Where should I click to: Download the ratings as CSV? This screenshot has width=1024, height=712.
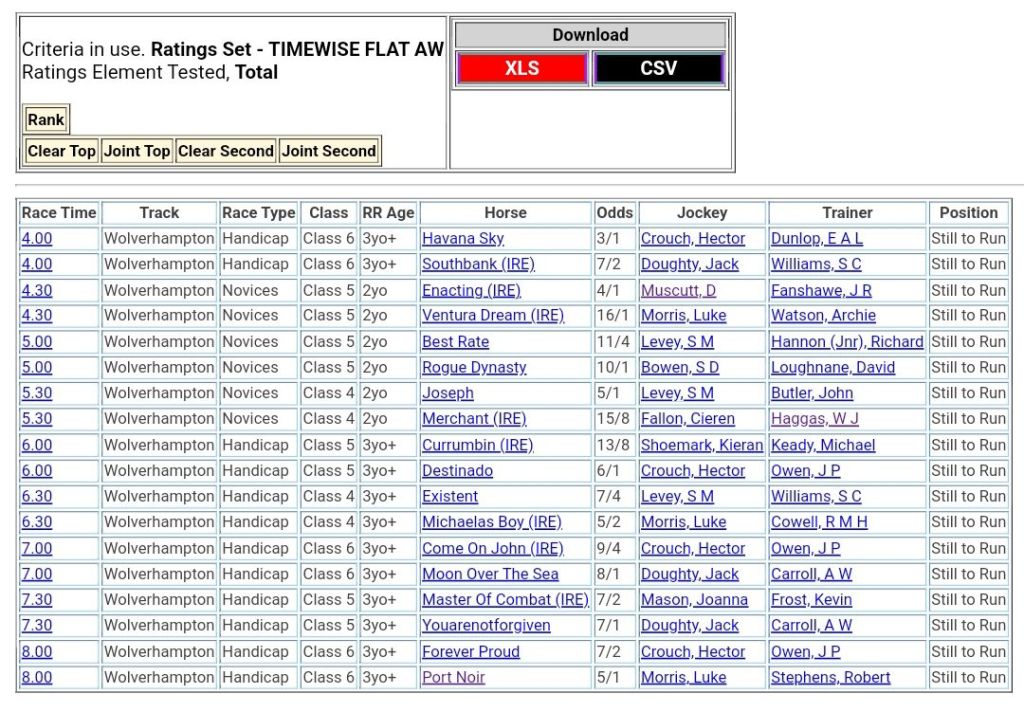(x=658, y=68)
